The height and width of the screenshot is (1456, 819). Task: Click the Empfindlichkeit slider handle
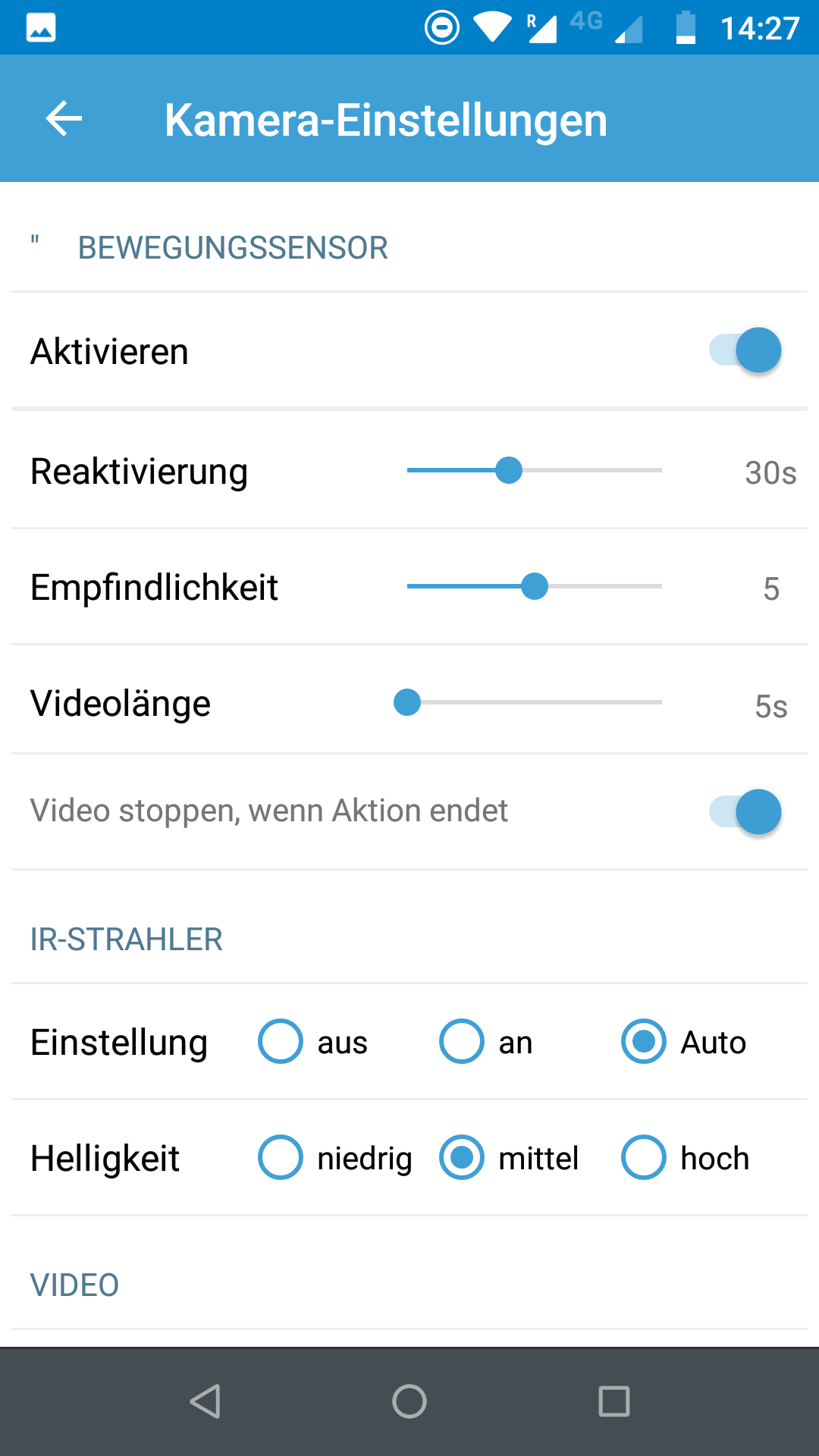(535, 586)
